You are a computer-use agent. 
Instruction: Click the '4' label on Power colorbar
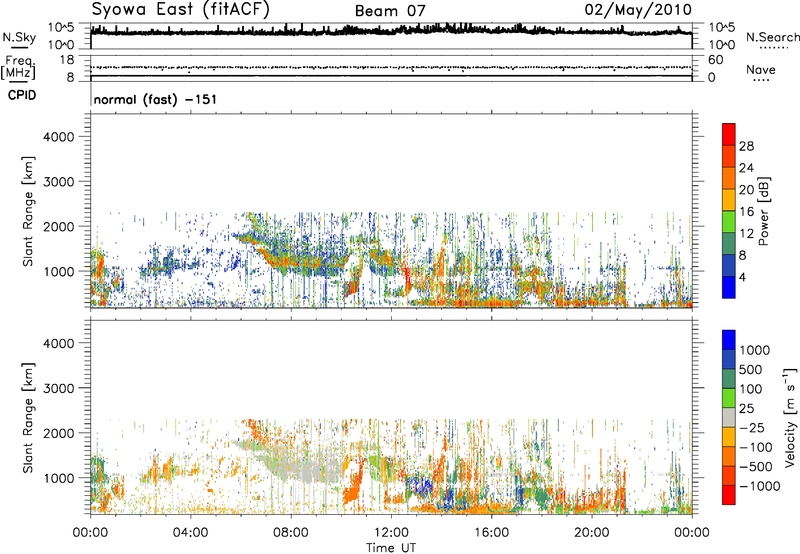(742, 278)
